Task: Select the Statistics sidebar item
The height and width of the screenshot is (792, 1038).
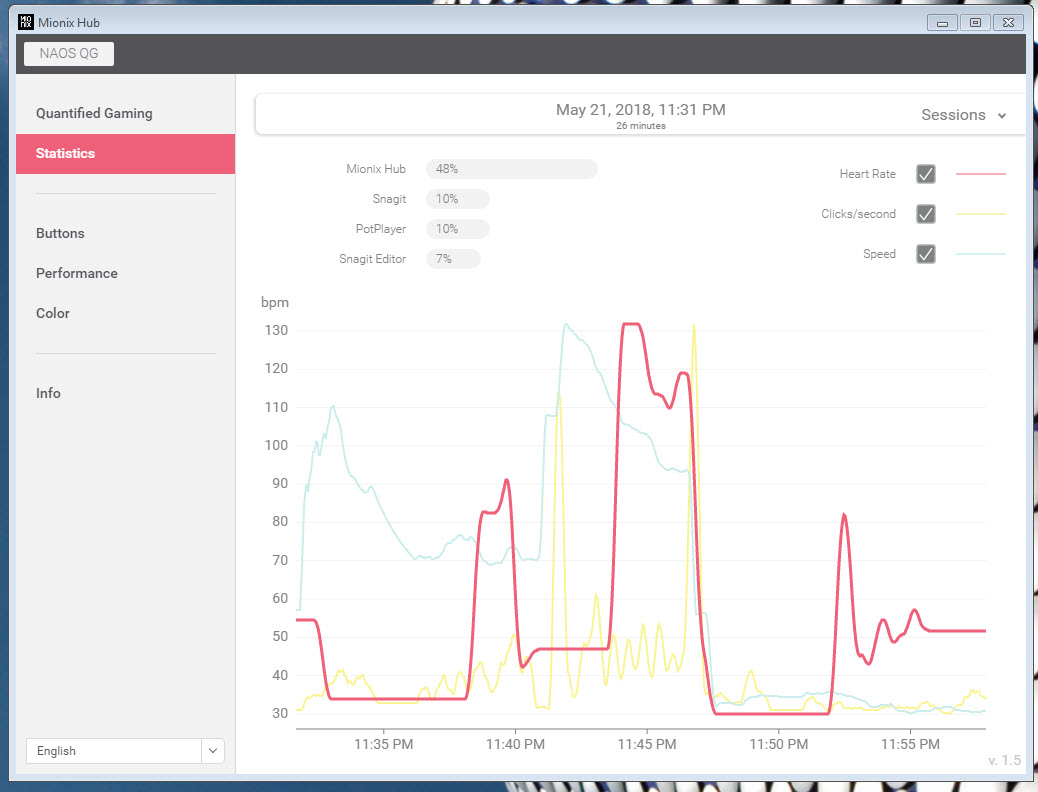Action: point(125,154)
